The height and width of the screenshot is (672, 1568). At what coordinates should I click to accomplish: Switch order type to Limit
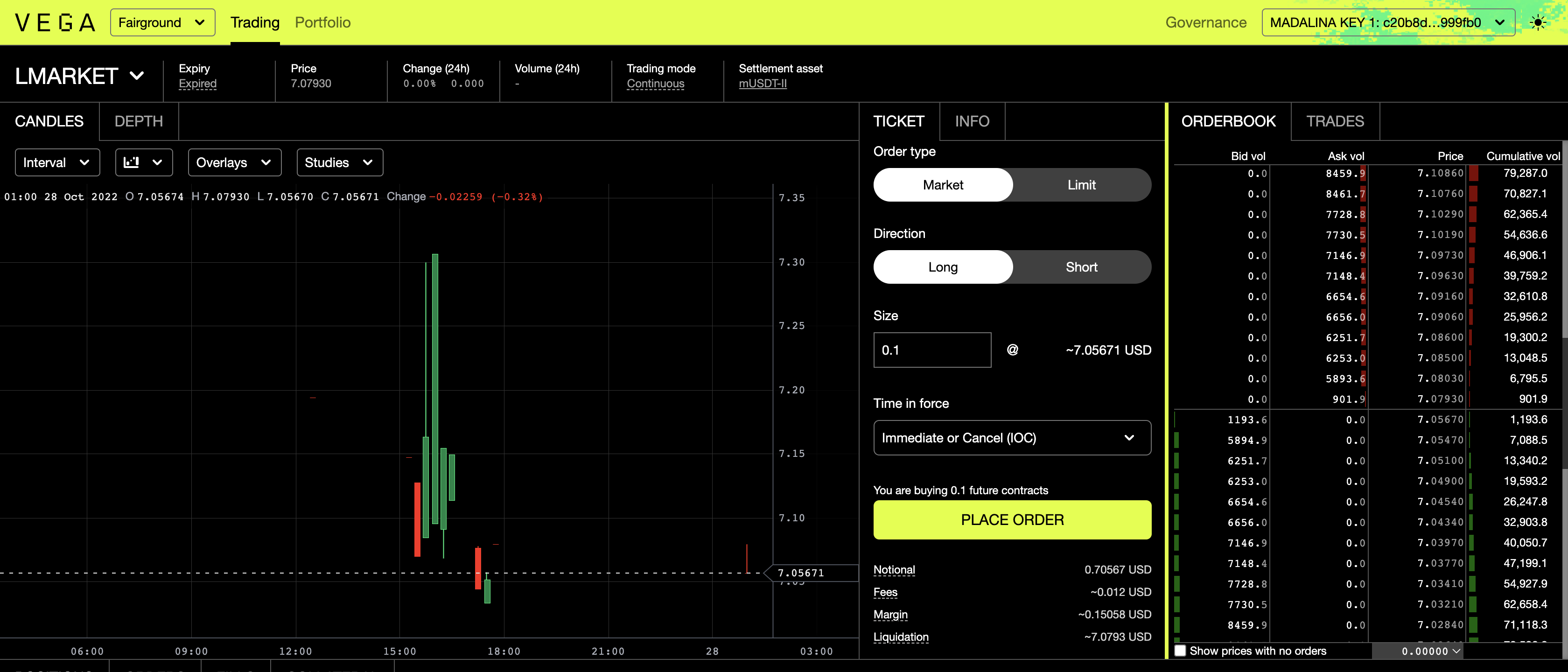pos(1081,184)
